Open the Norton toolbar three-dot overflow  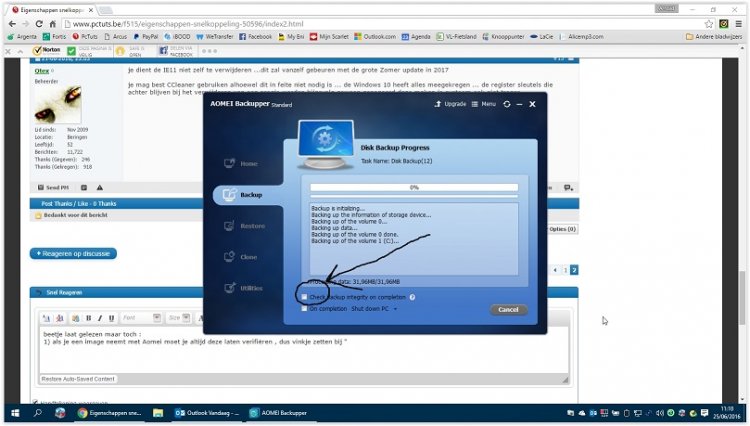(209, 51)
